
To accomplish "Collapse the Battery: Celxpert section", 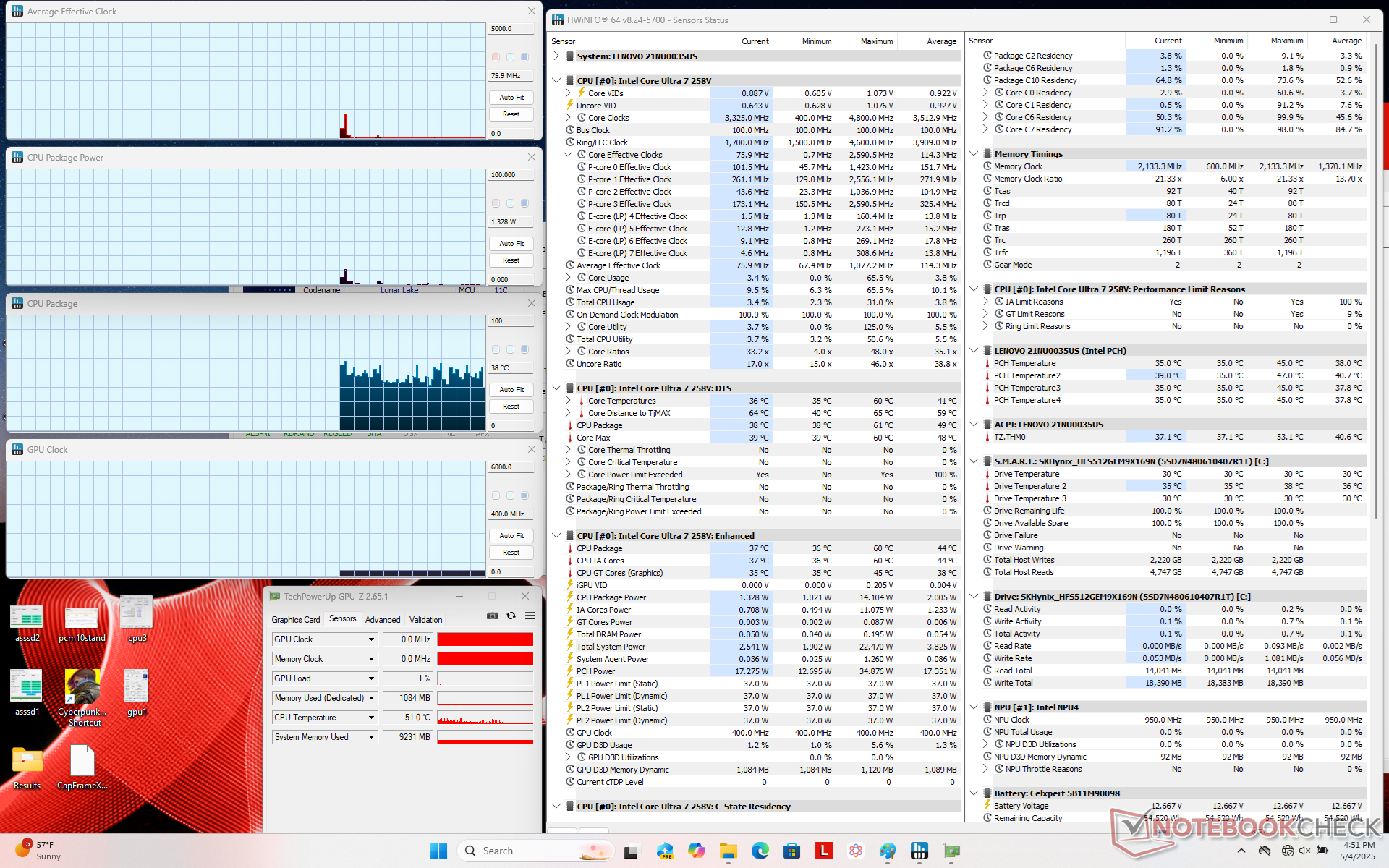I will coord(974,793).
